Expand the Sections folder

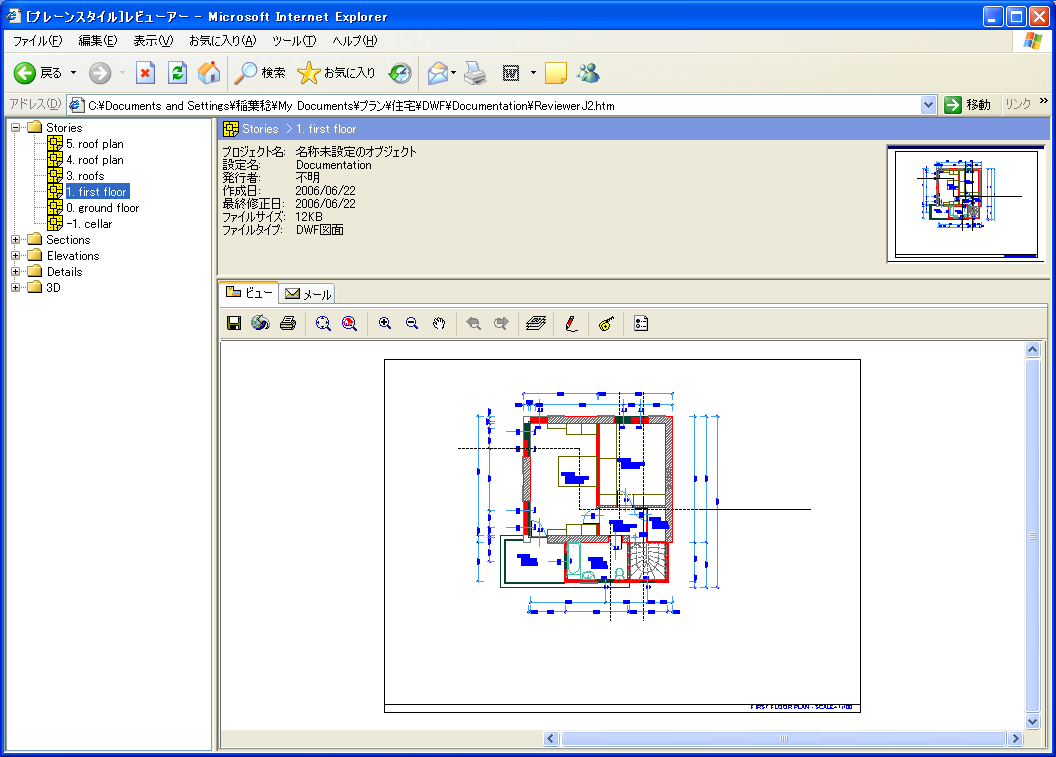pyautogui.click(x=16, y=239)
